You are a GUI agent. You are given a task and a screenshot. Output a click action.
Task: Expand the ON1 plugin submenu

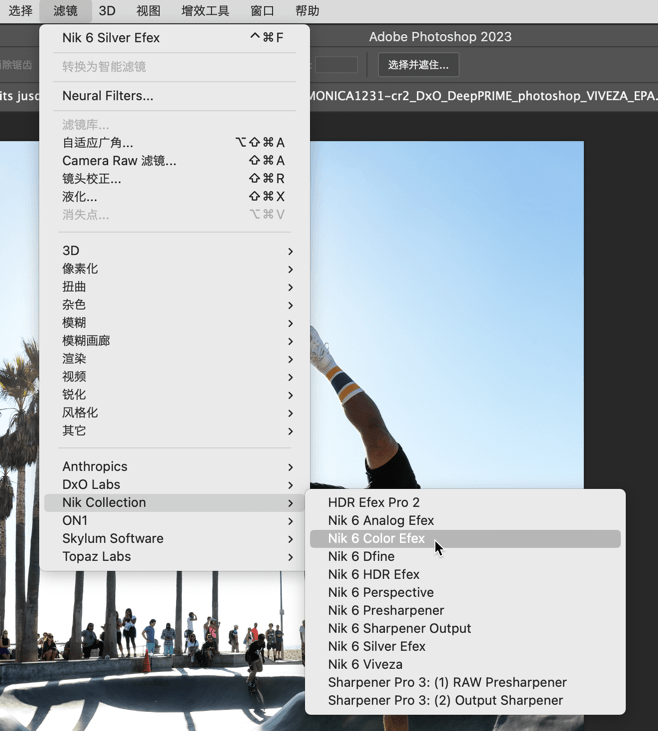point(174,521)
